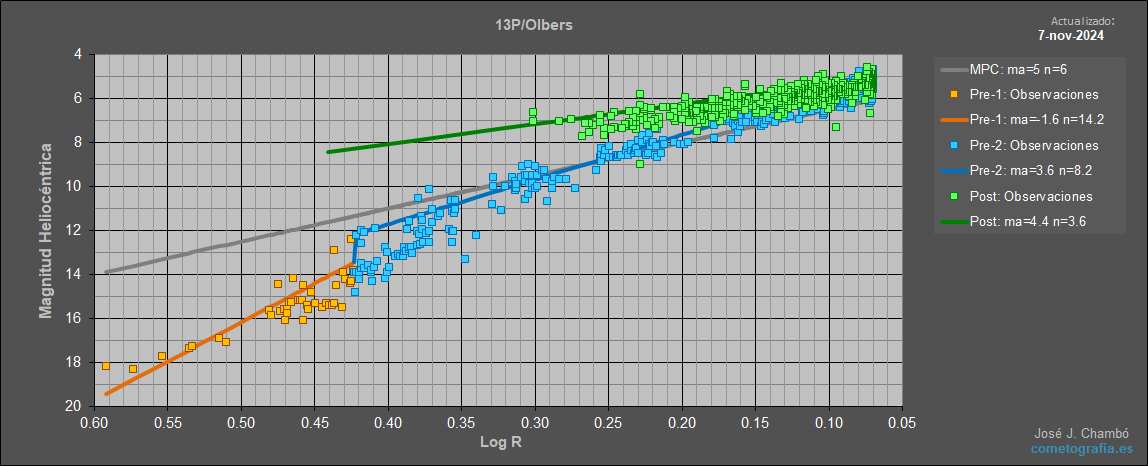Click the dark green Post legend line swatch
This screenshot has width=1148, height=466.
(953, 222)
